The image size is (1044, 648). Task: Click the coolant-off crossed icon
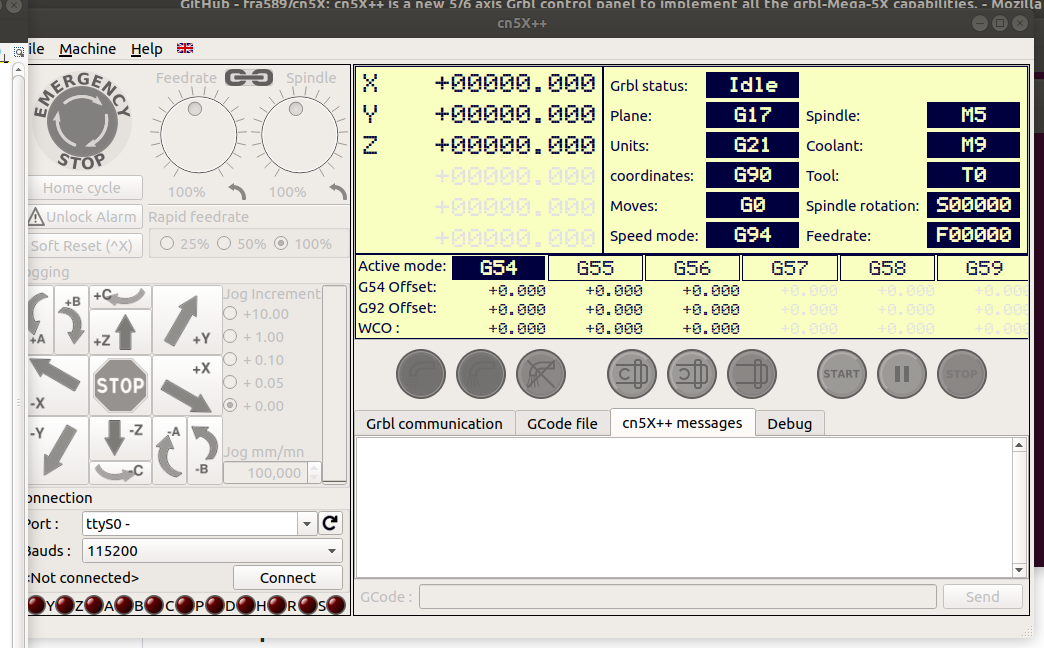point(541,374)
